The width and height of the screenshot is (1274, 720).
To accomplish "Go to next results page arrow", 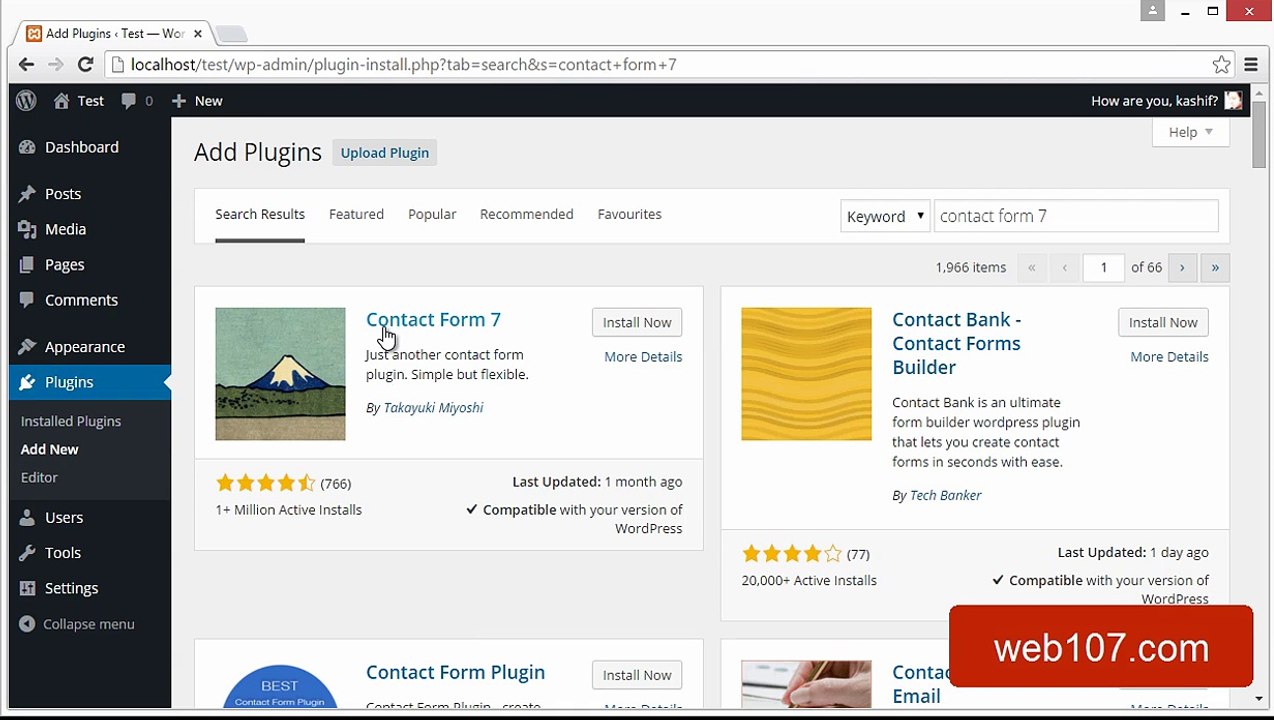I will (1182, 267).
